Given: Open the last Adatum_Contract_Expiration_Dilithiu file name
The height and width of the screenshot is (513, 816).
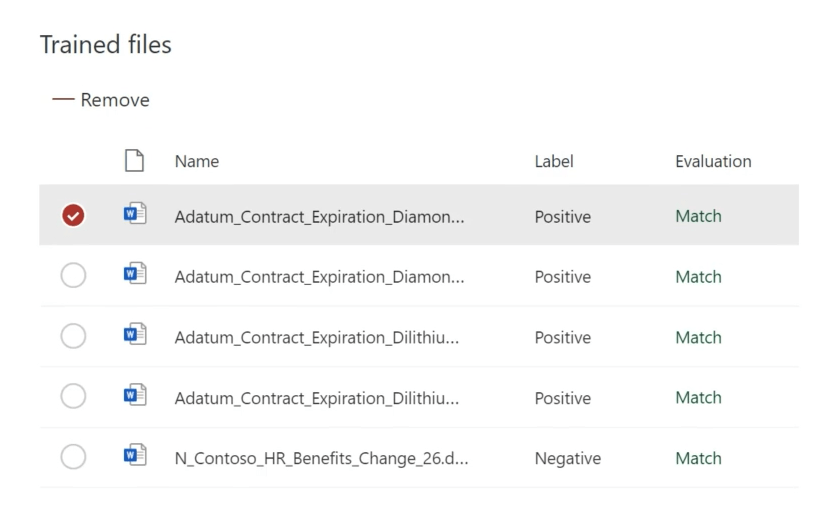Looking at the screenshot, I should pyautogui.click(x=316, y=398).
